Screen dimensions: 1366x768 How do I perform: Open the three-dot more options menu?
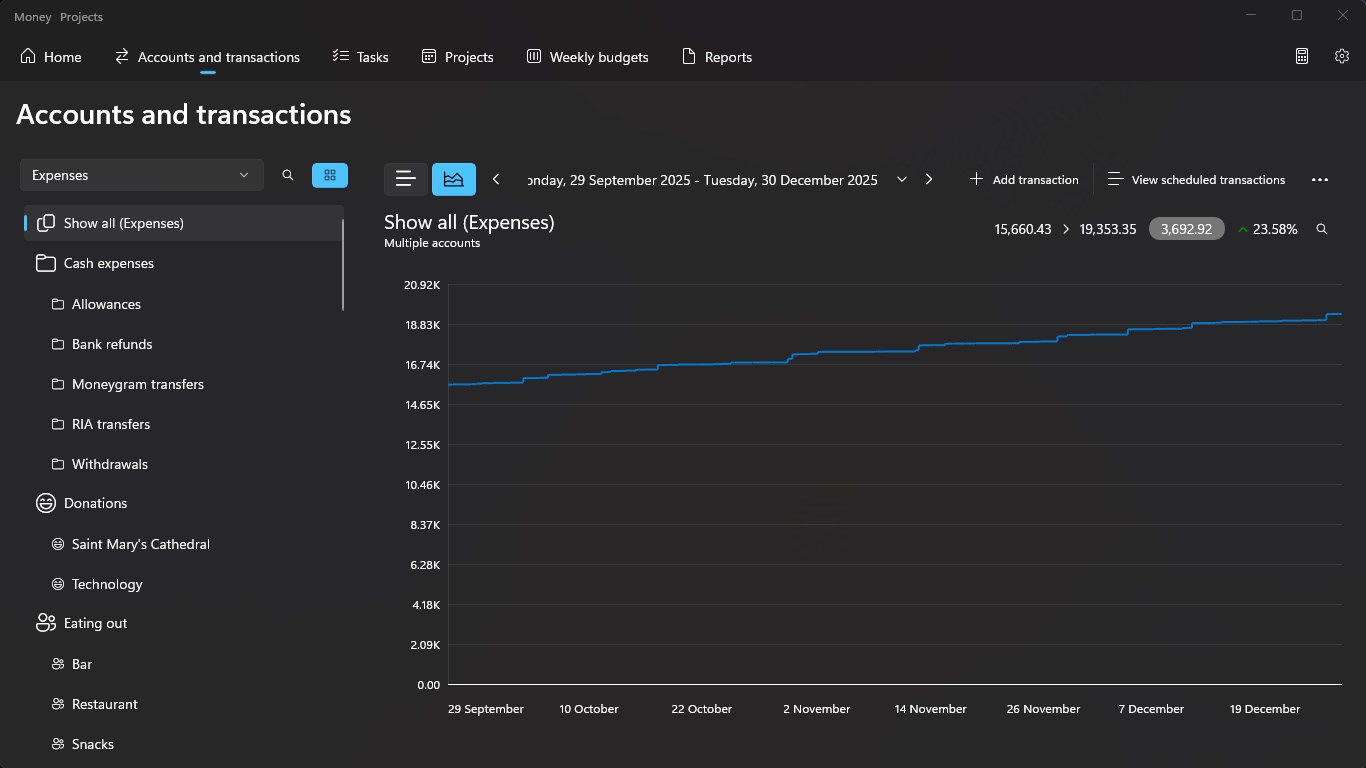coord(1320,180)
